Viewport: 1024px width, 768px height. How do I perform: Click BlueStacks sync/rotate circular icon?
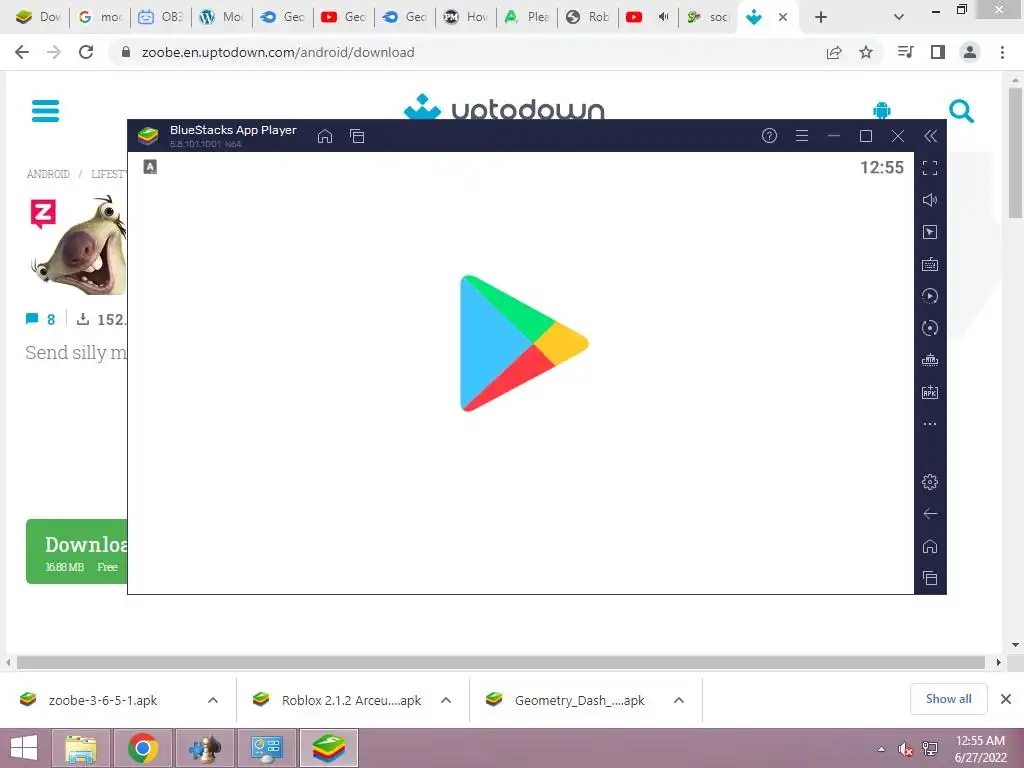tap(930, 328)
